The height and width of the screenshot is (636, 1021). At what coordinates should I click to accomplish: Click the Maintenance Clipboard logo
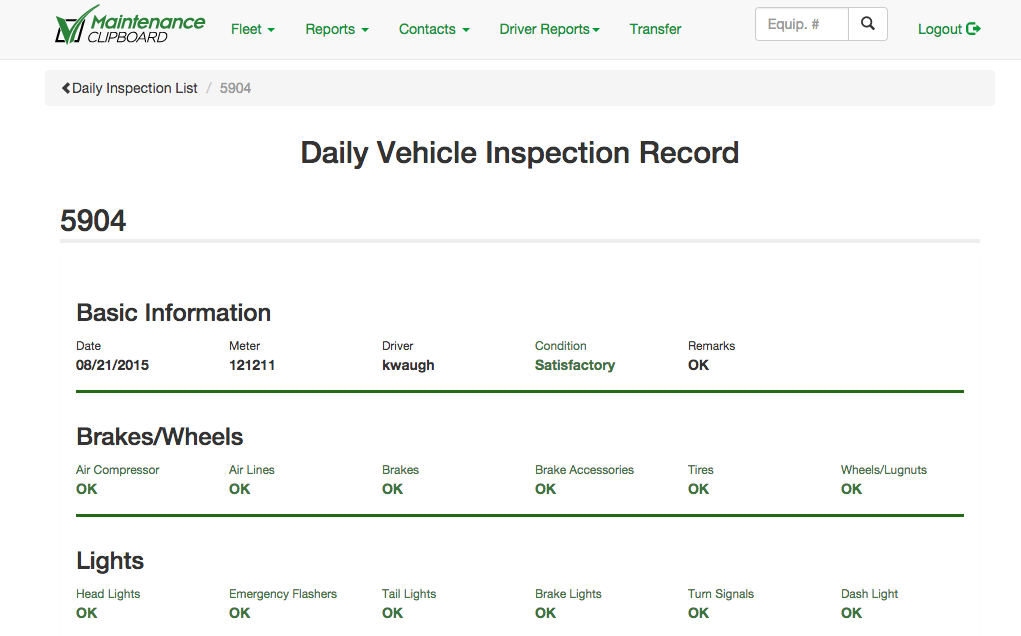[x=130, y=27]
